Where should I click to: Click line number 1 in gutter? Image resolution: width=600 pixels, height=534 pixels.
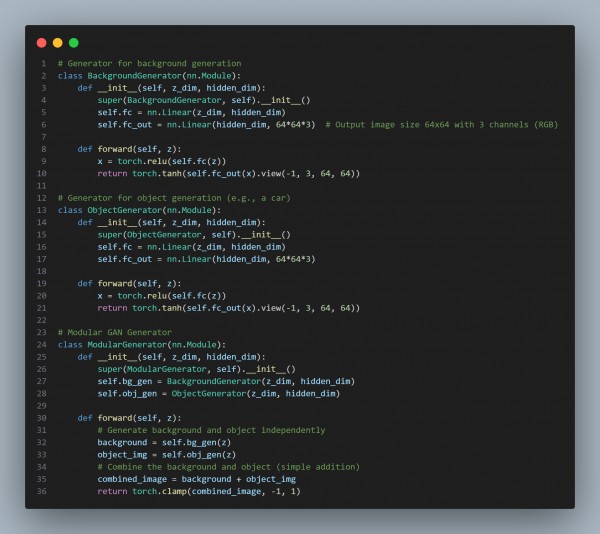(44, 63)
